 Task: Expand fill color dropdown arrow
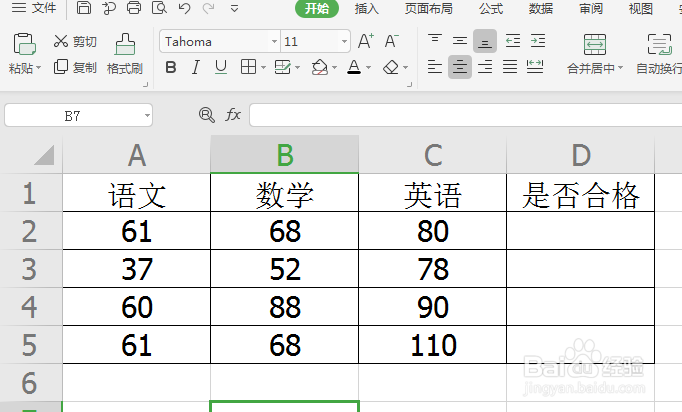tap(334, 67)
